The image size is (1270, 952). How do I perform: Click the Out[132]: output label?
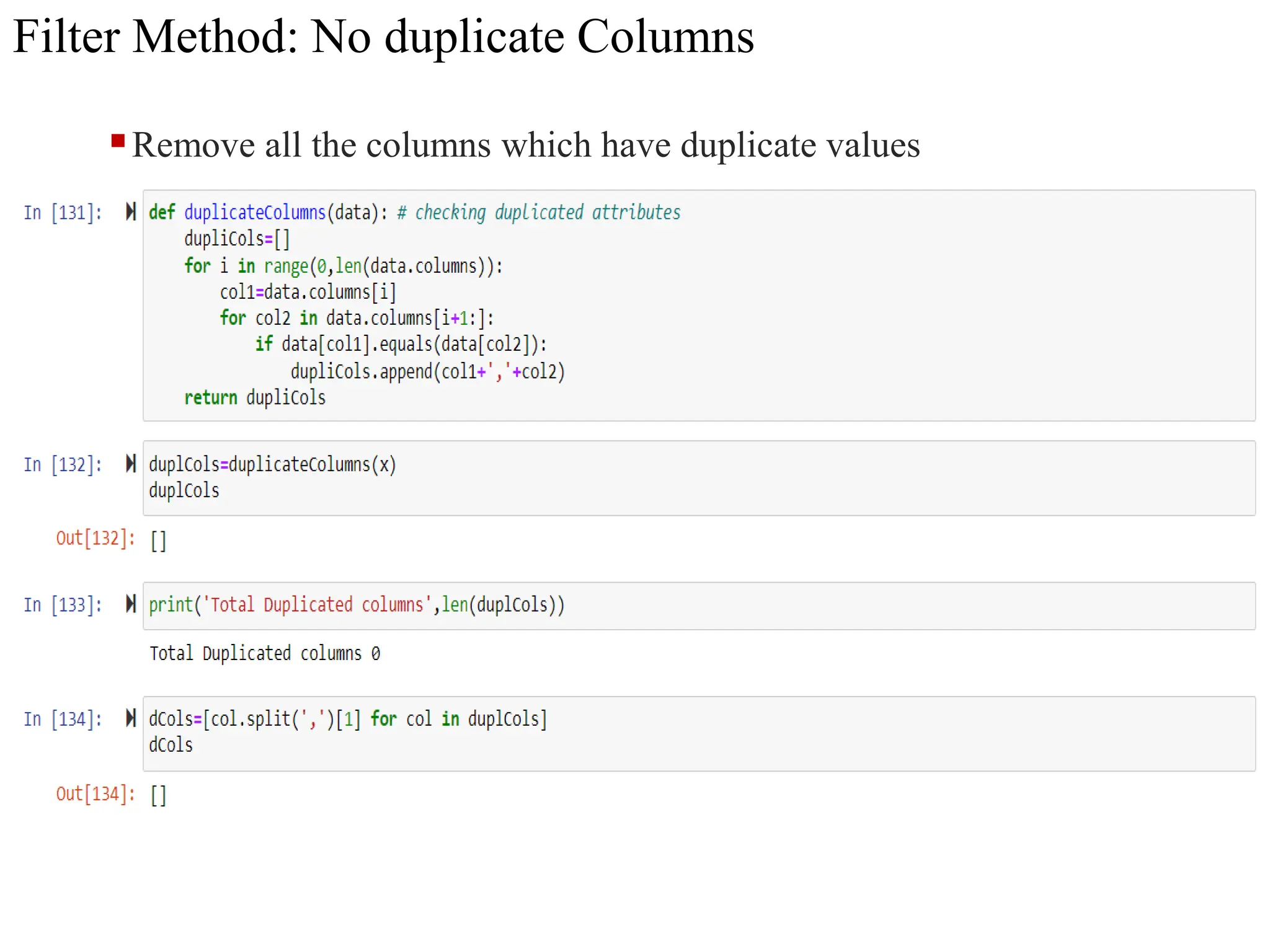95,538
